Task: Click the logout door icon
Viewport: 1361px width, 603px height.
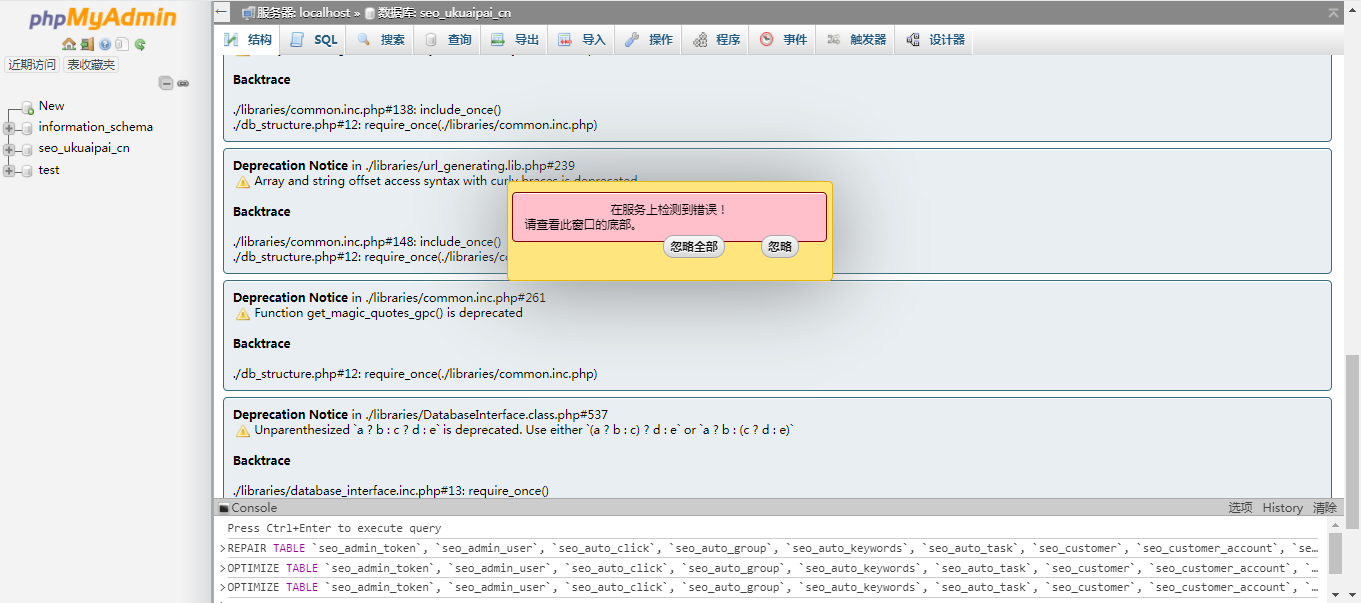Action: [87, 44]
